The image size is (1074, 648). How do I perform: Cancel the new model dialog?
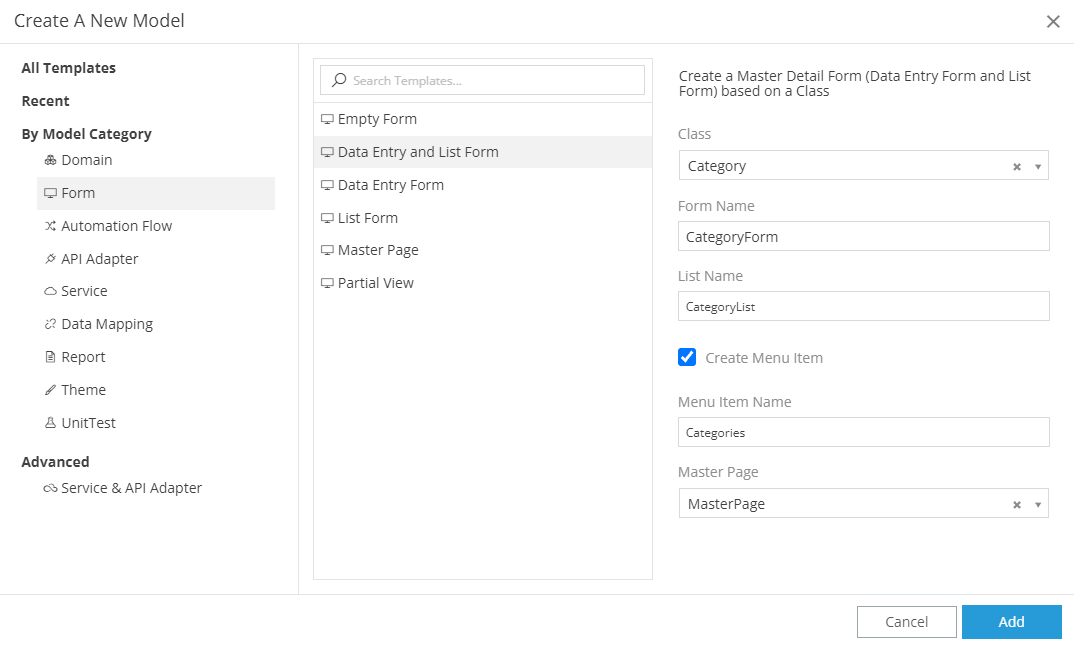906,622
